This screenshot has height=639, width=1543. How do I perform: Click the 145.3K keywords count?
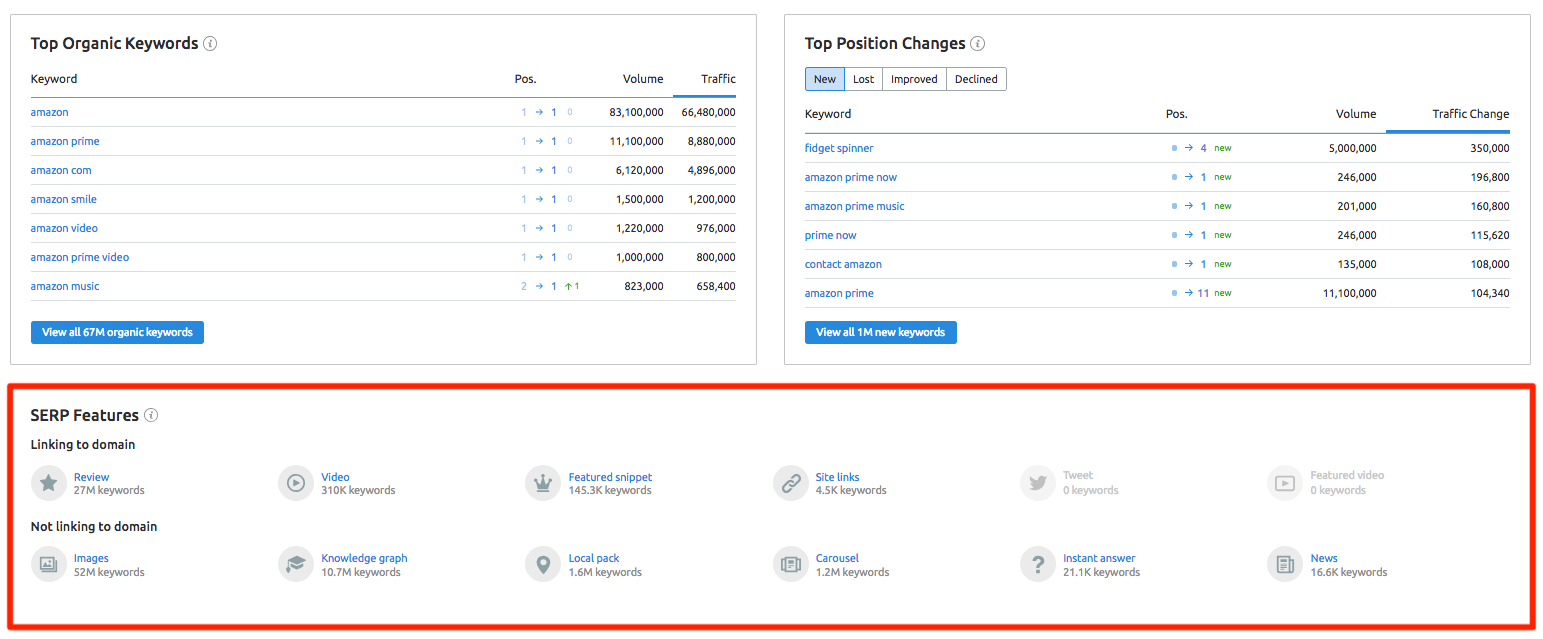click(610, 491)
